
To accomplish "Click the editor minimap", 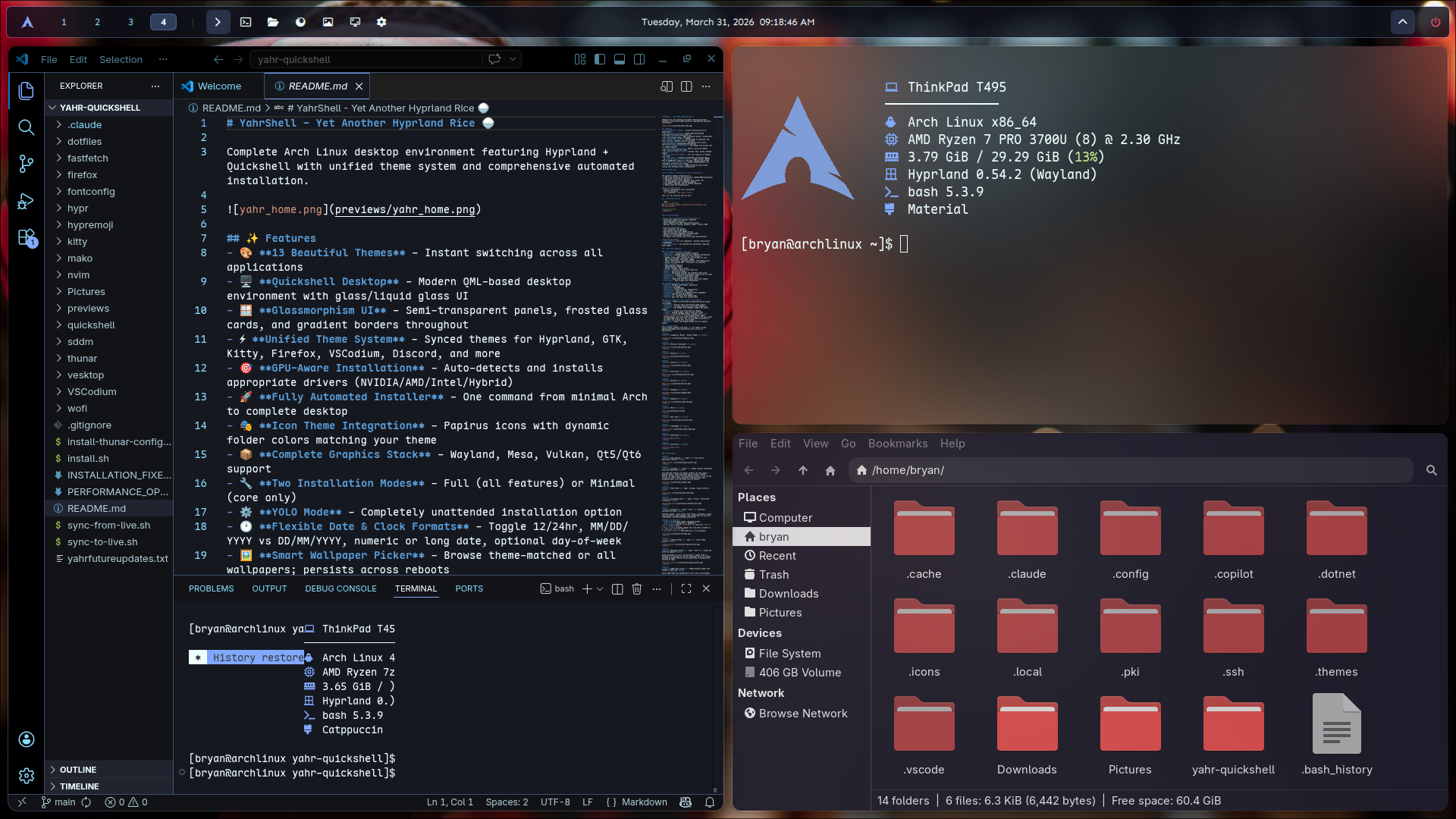I will pyautogui.click(x=686, y=345).
